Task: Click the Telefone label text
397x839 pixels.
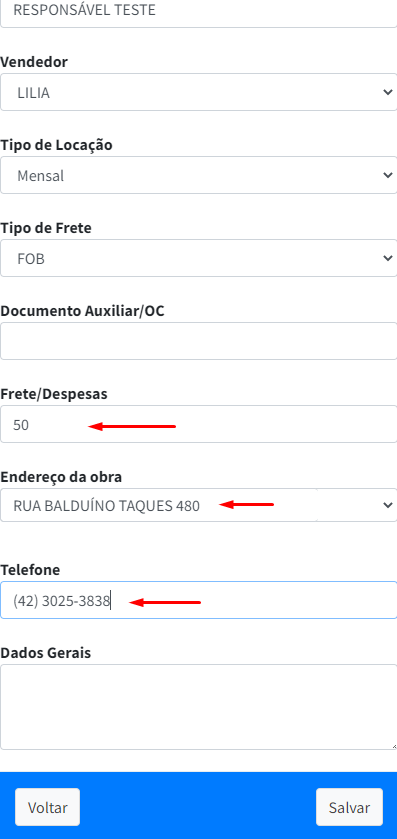Action: (30, 570)
